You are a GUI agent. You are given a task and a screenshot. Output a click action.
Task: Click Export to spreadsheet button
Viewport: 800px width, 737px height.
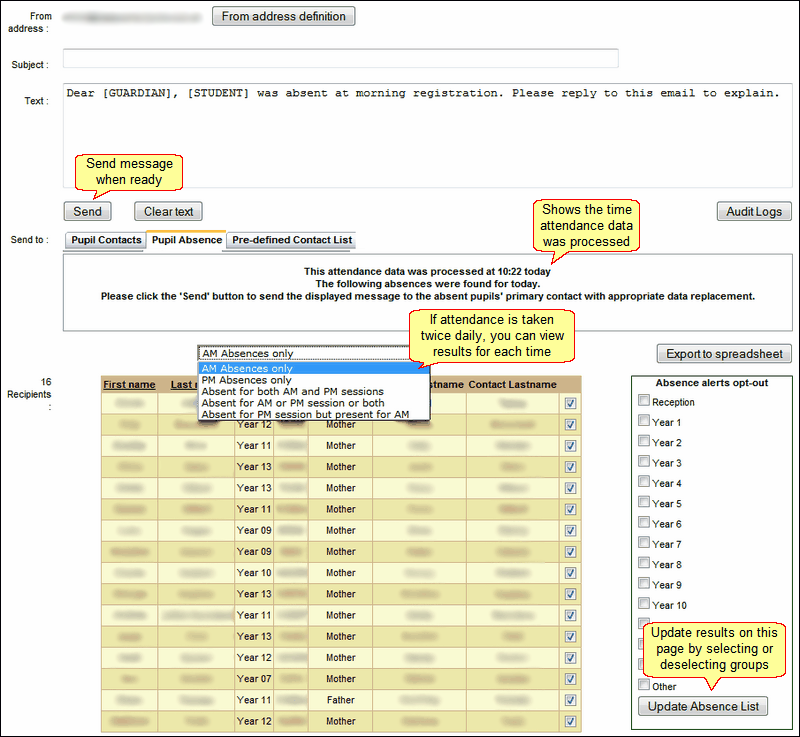pos(724,353)
